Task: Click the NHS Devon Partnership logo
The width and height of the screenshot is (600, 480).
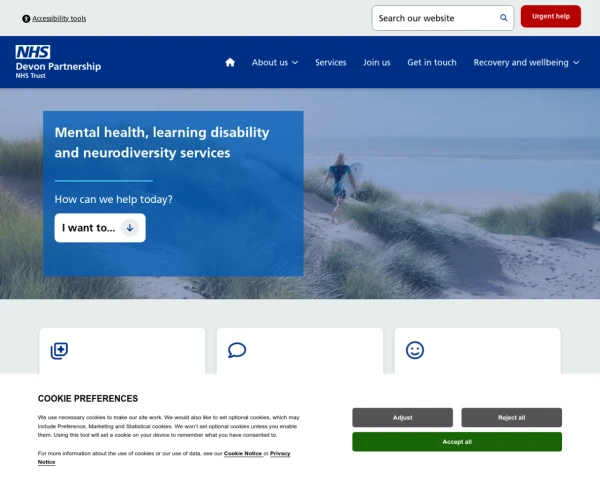Action: pyautogui.click(x=58, y=62)
